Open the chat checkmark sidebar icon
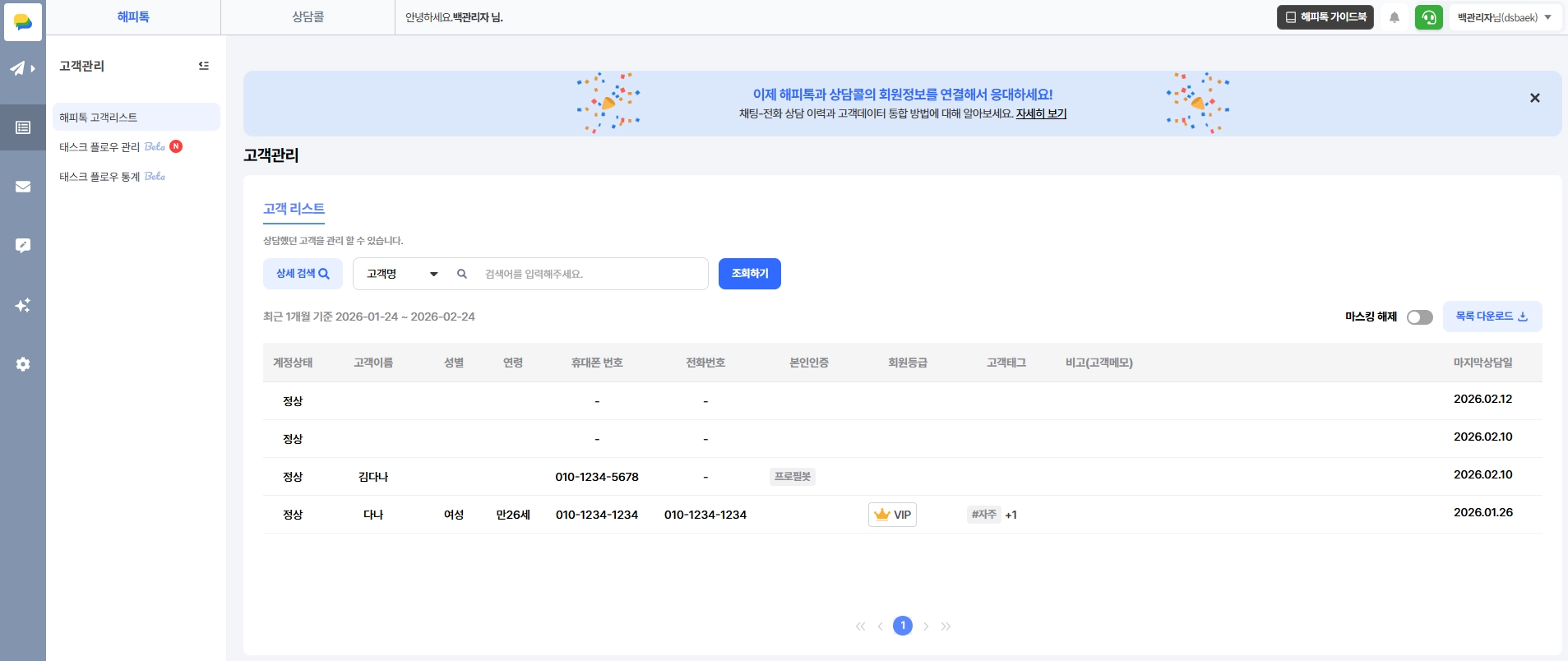 tap(23, 246)
